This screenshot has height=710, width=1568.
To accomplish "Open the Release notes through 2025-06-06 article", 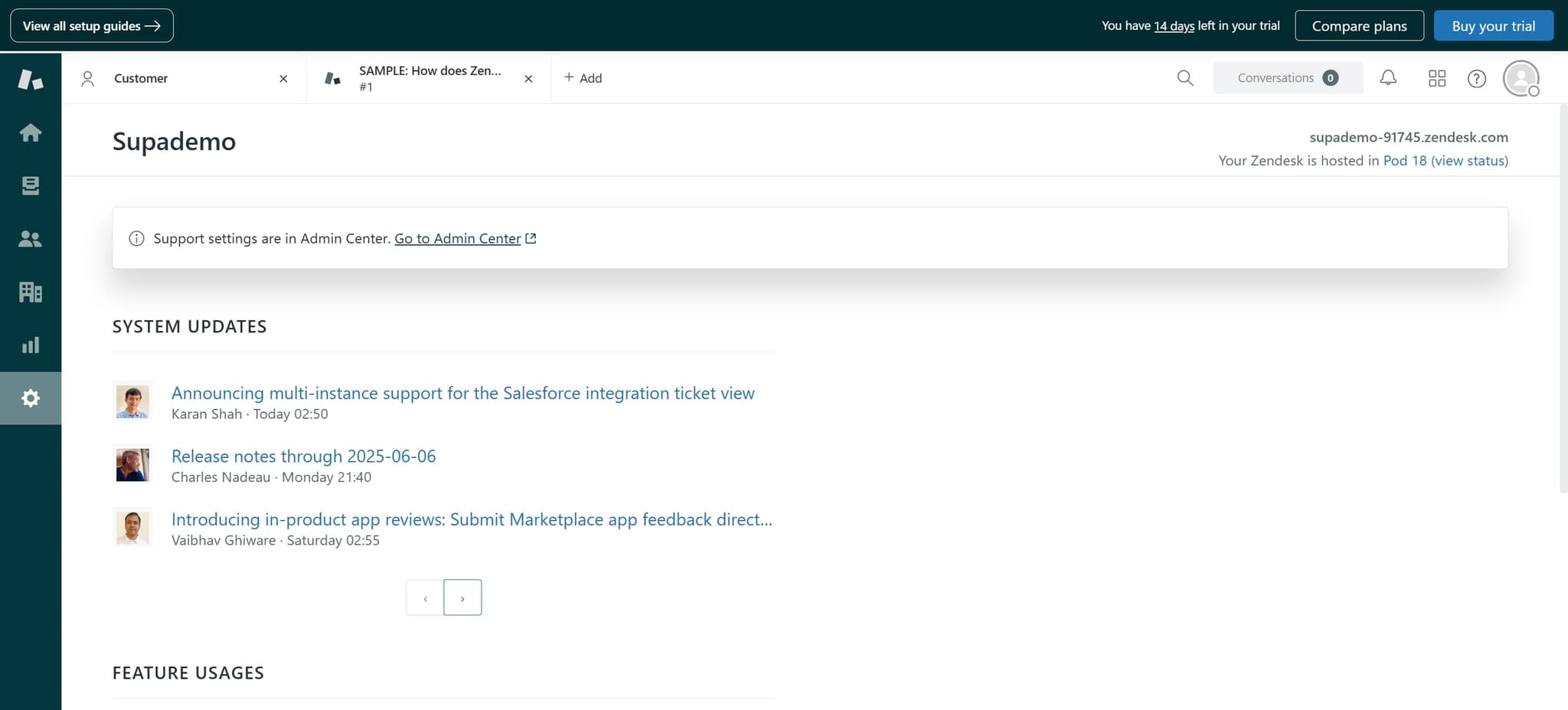I will (303, 456).
